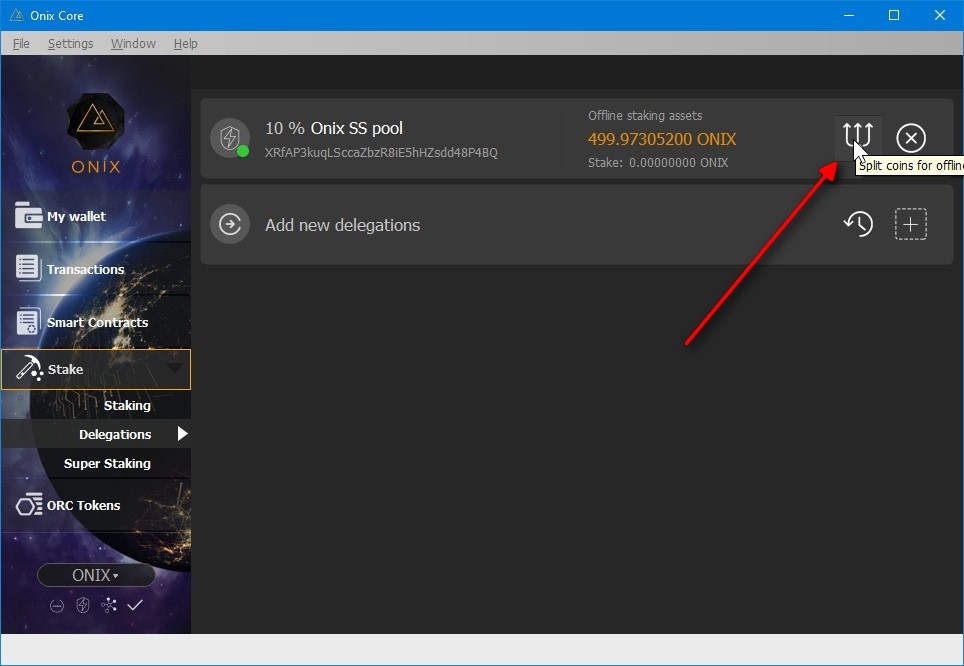Click the Smart Contracts document icon
Screen dimensions: 964x666
tap(28, 322)
